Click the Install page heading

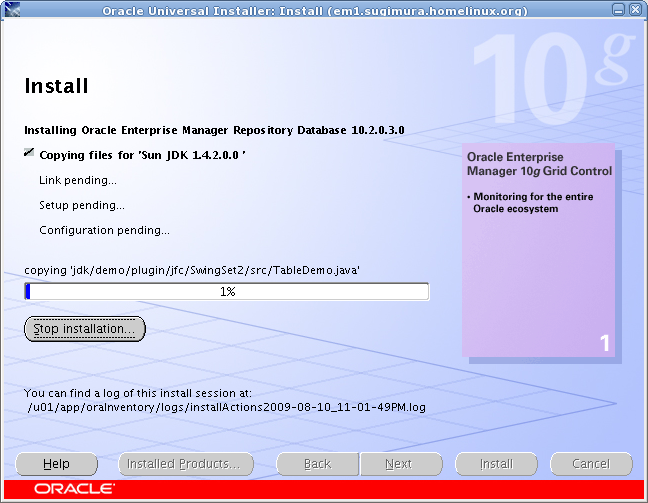coord(57,86)
